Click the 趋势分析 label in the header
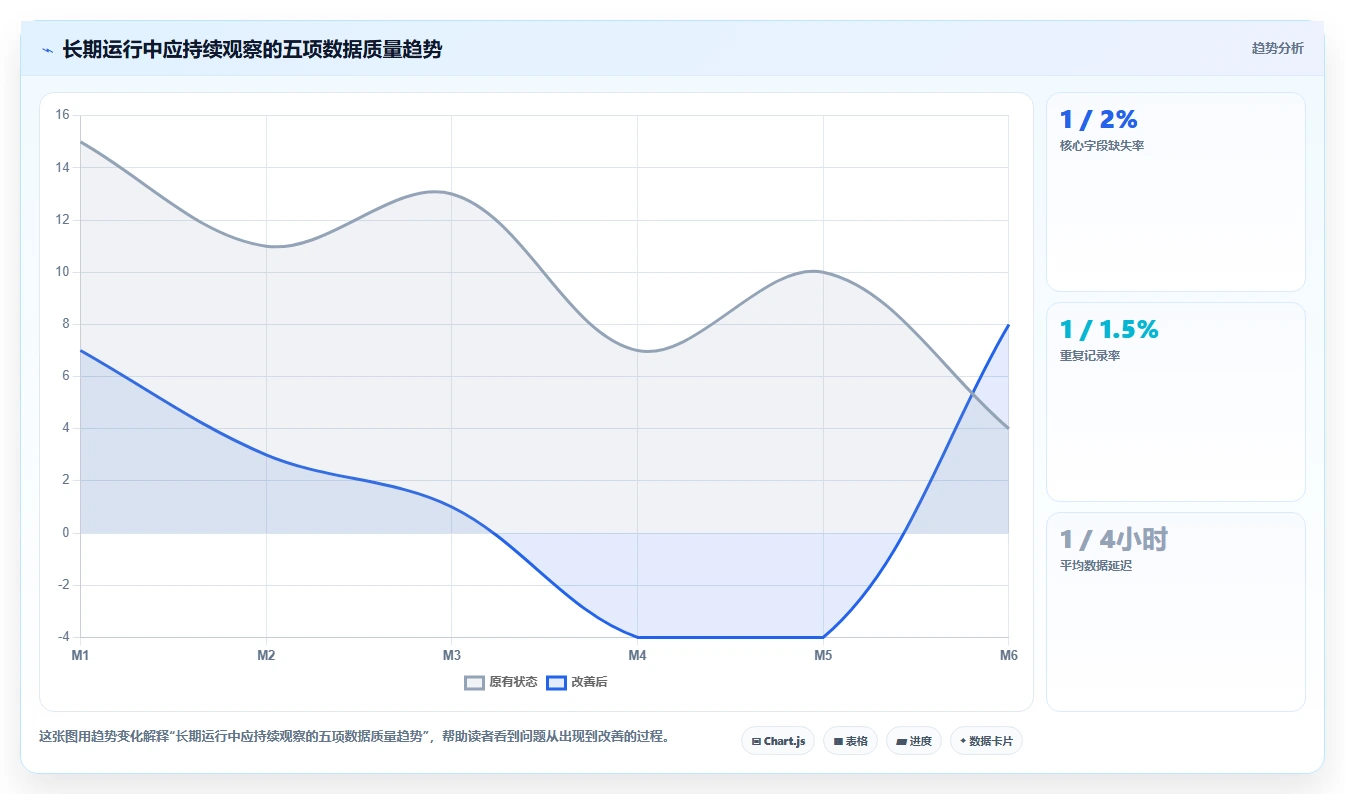The width and height of the screenshot is (1345, 794). pyautogui.click(x=1277, y=48)
